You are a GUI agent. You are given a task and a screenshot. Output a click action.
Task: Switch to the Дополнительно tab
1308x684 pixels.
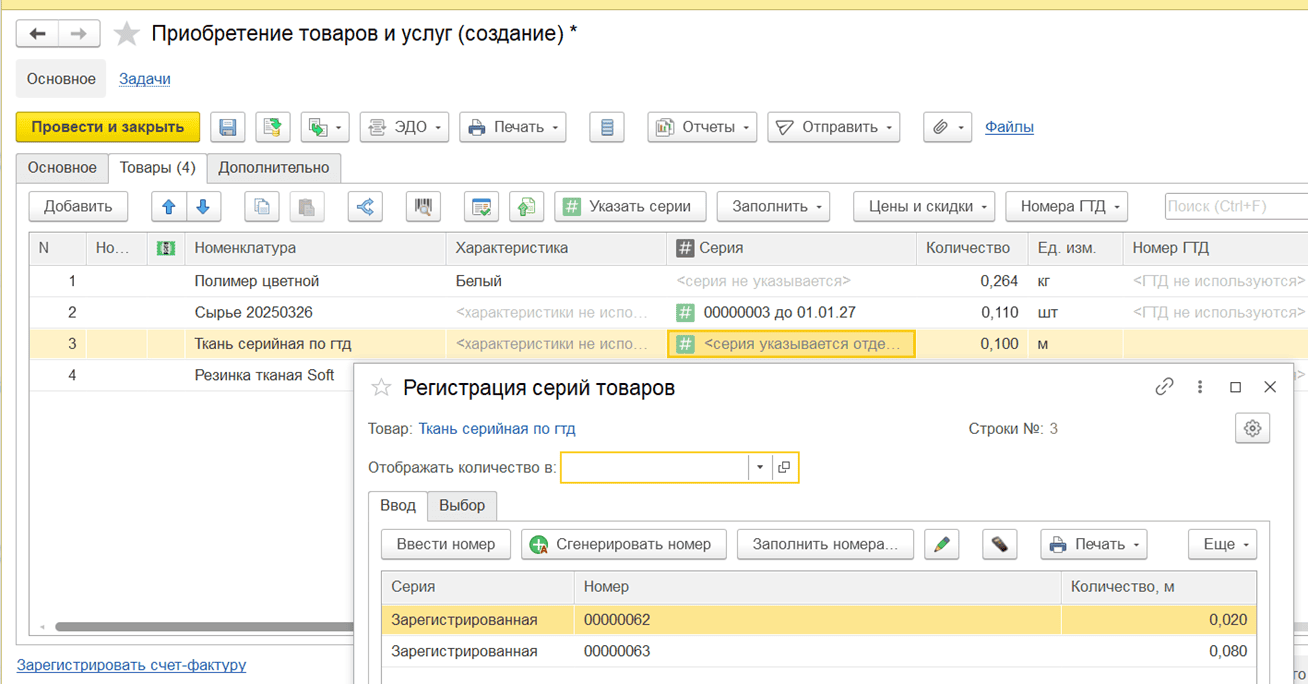pyautogui.click(x=274, y=168)
